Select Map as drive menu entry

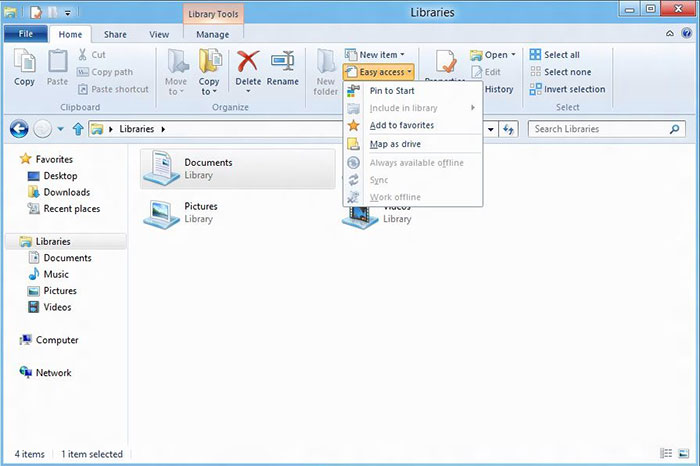tap(395, 144)
